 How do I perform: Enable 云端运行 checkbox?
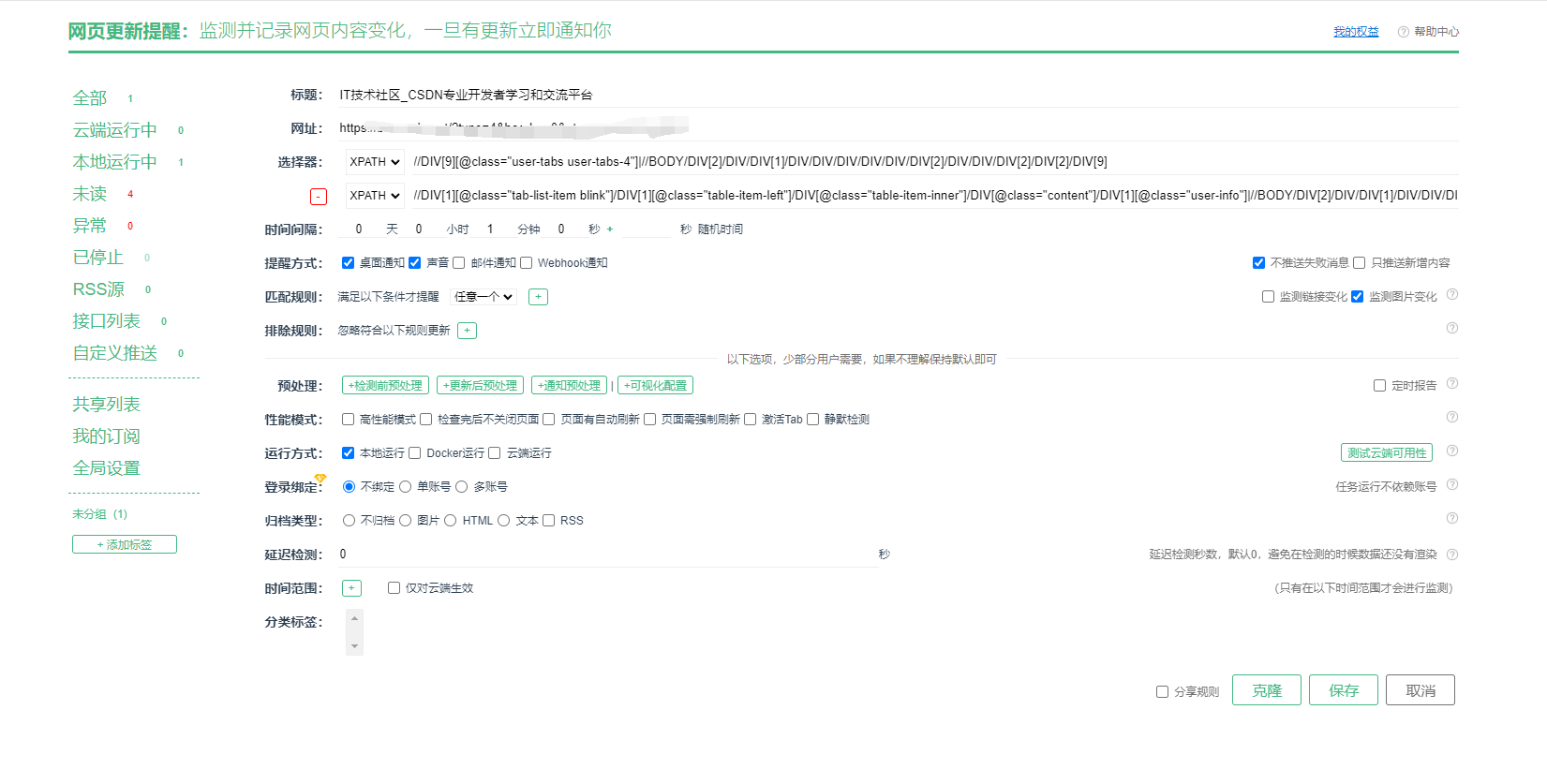495,453
